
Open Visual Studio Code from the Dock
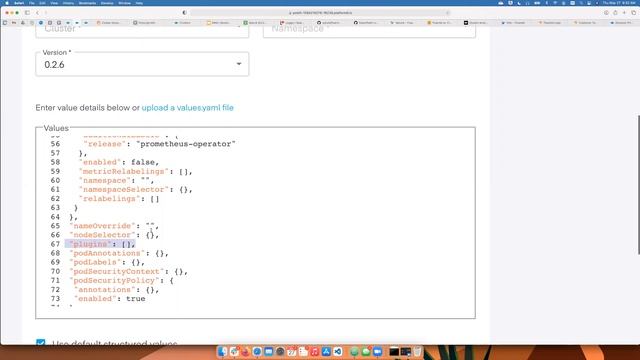click(338, 351)
